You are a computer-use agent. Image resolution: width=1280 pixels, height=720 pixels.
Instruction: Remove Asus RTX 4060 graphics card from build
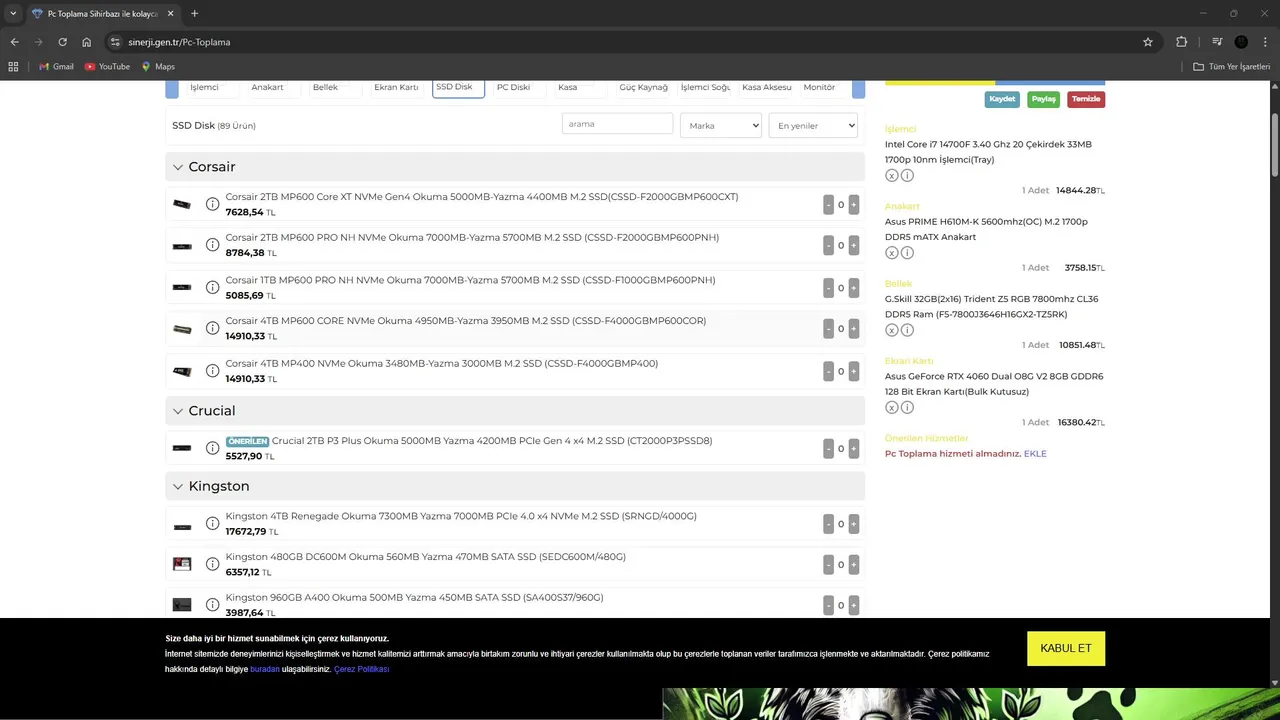click(x=891, y=407)
